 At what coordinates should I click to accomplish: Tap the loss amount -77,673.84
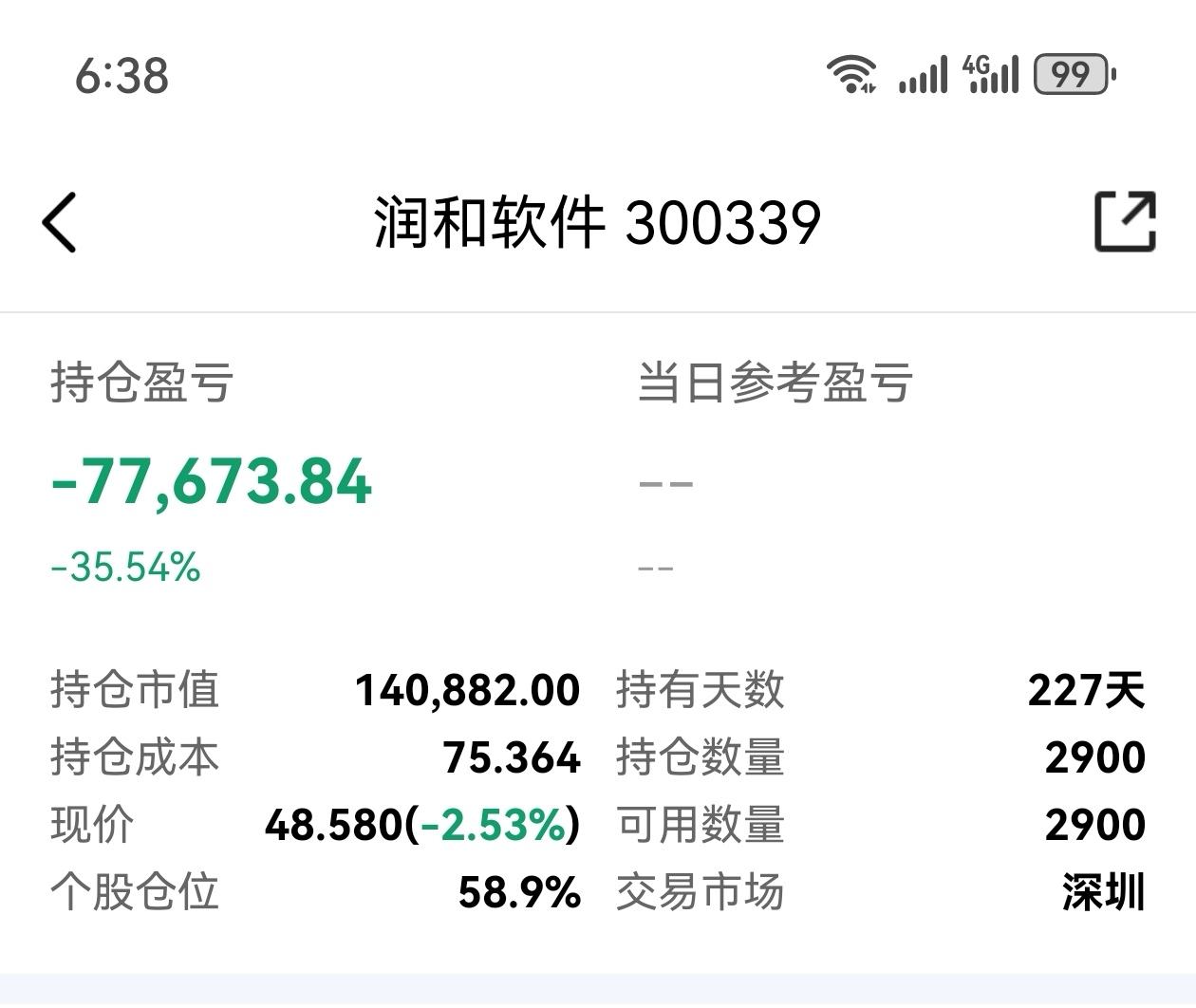(x=211, y=481)
